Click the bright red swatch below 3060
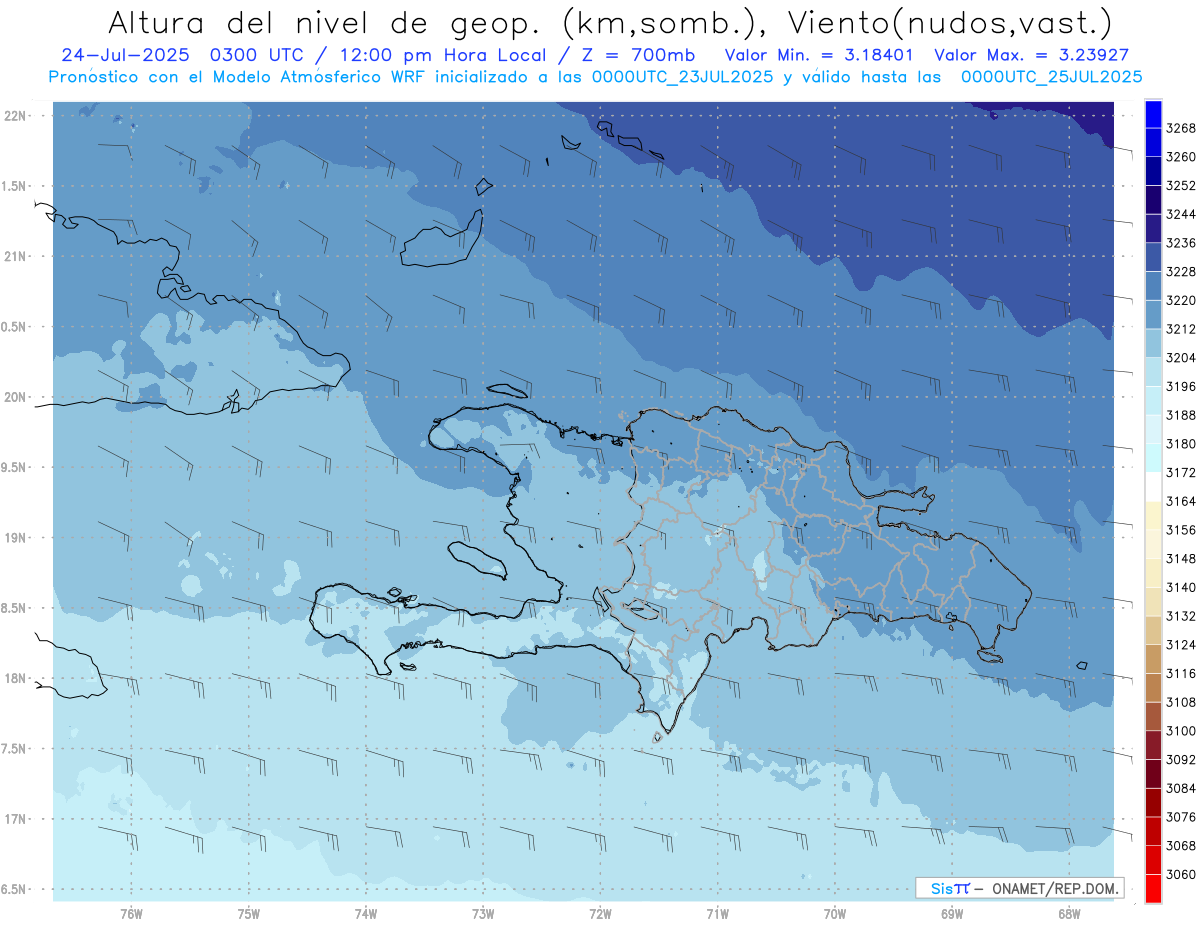The image size is (1200, 927). (x=1153, y=889)
